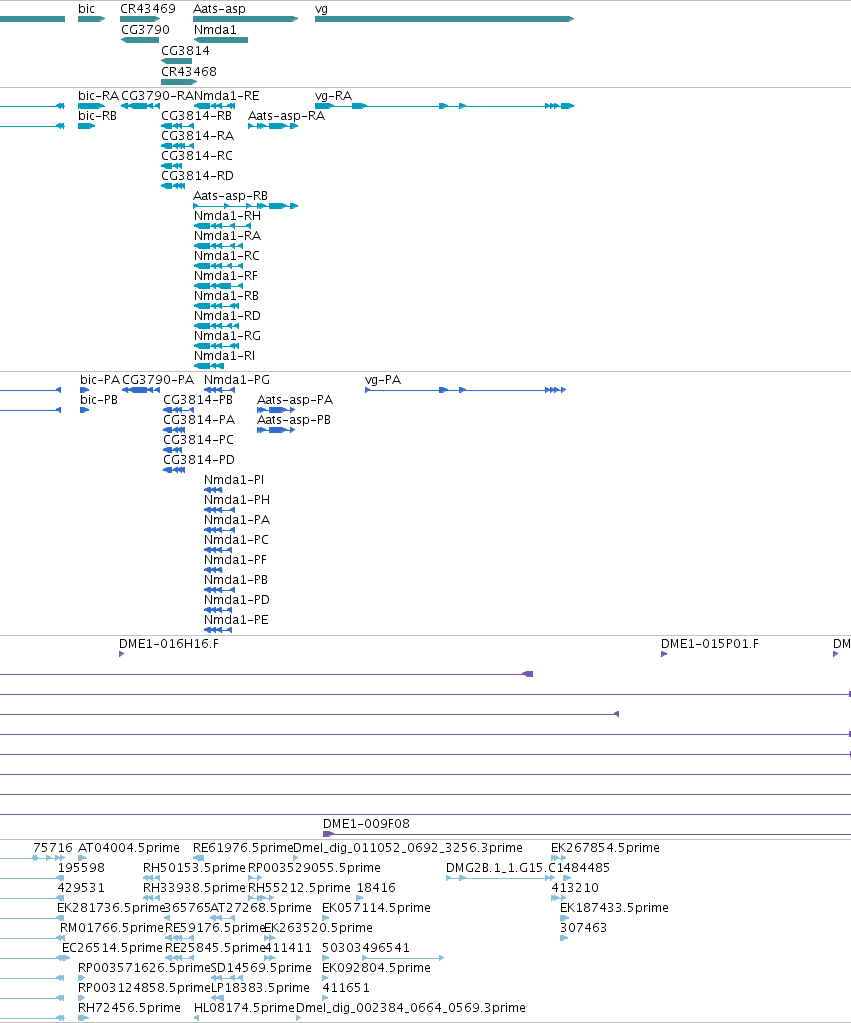The width and height of the screenshot is (851, 1023).
Task: Click transcript bic-RB label
Action: pos(97,116)
